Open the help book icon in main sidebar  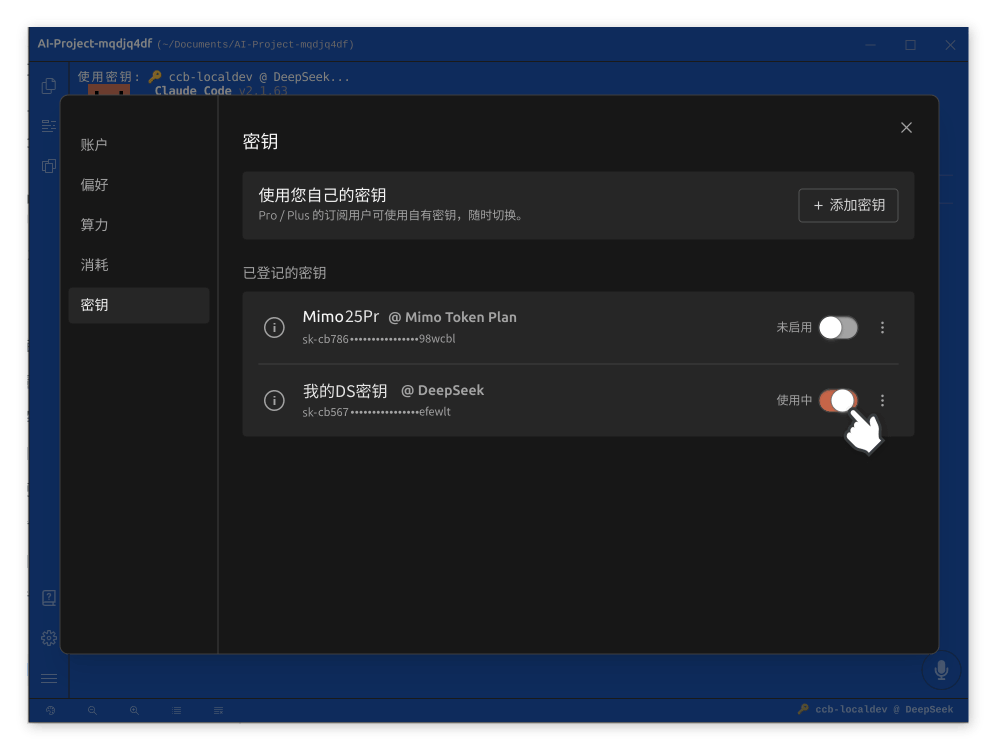click(x=49, y=598)
